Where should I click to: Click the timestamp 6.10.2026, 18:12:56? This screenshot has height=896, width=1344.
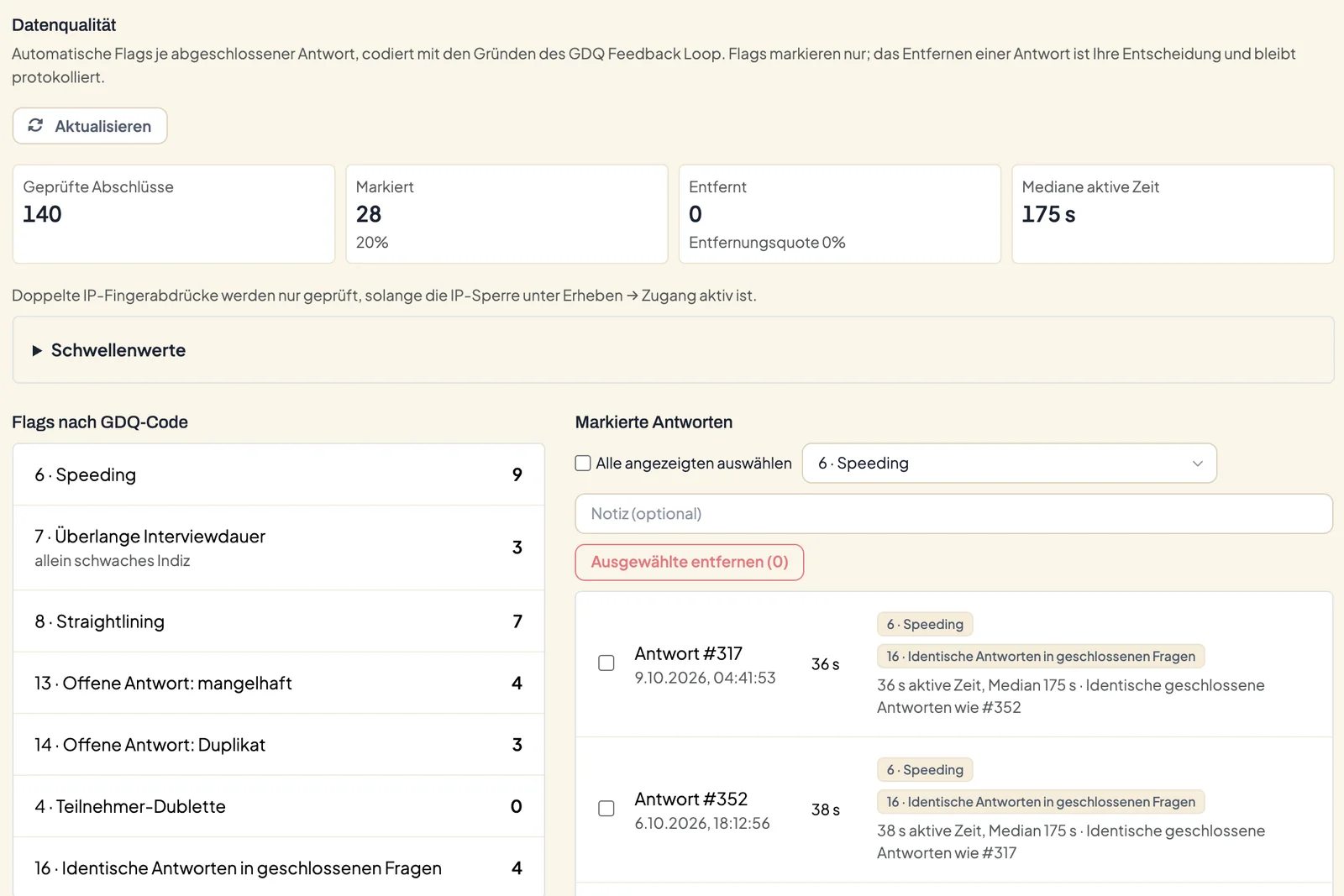tap(702, 823)
